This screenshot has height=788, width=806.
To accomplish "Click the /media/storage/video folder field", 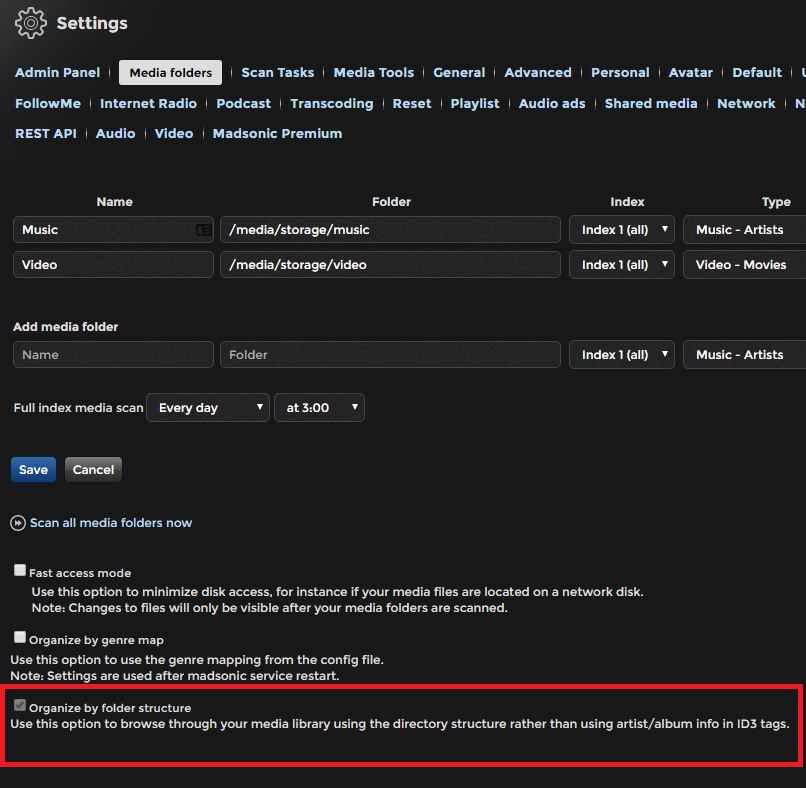I will [x=390, y=265].
